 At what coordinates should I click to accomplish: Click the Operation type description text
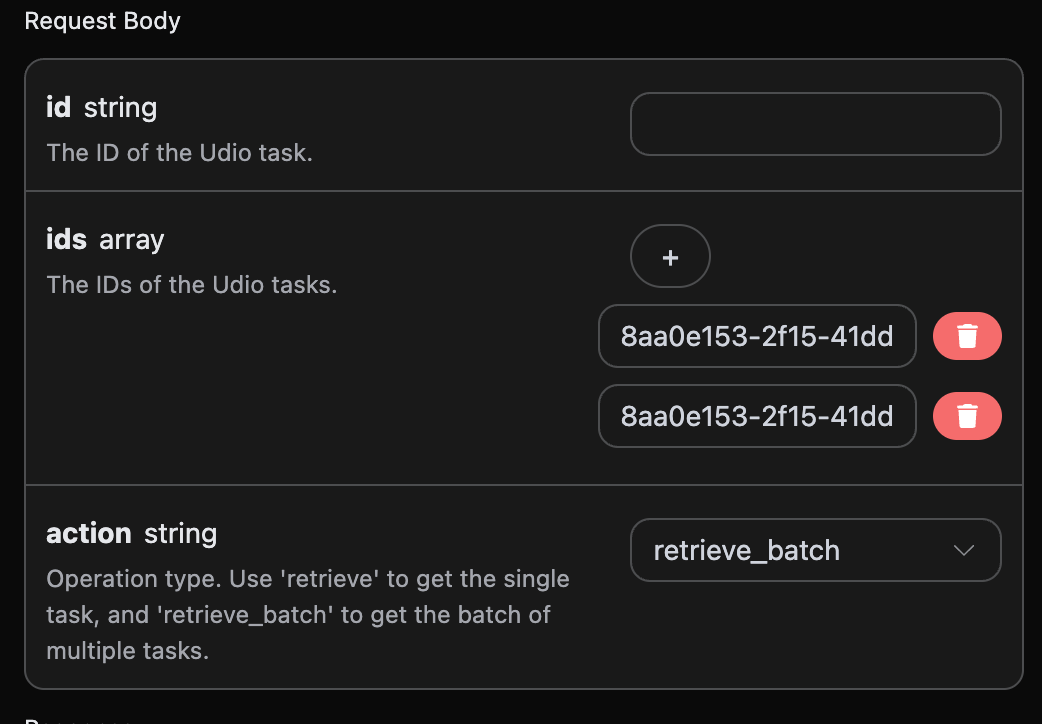[x=308, y=615]
